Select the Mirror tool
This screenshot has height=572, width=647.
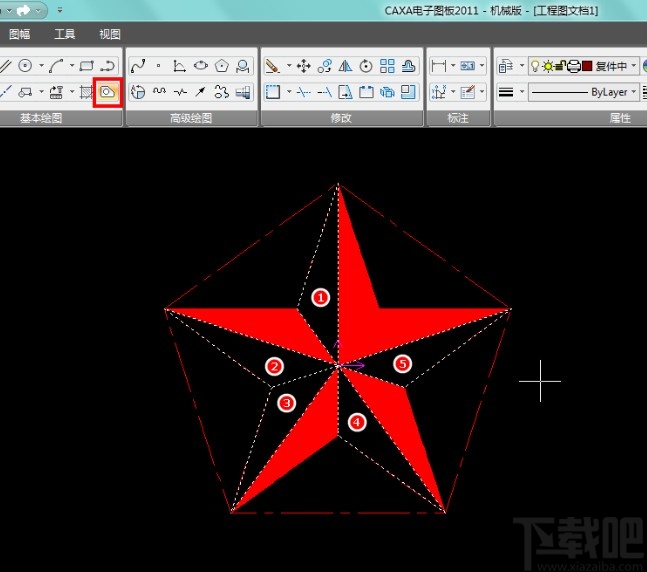point(345,66)
